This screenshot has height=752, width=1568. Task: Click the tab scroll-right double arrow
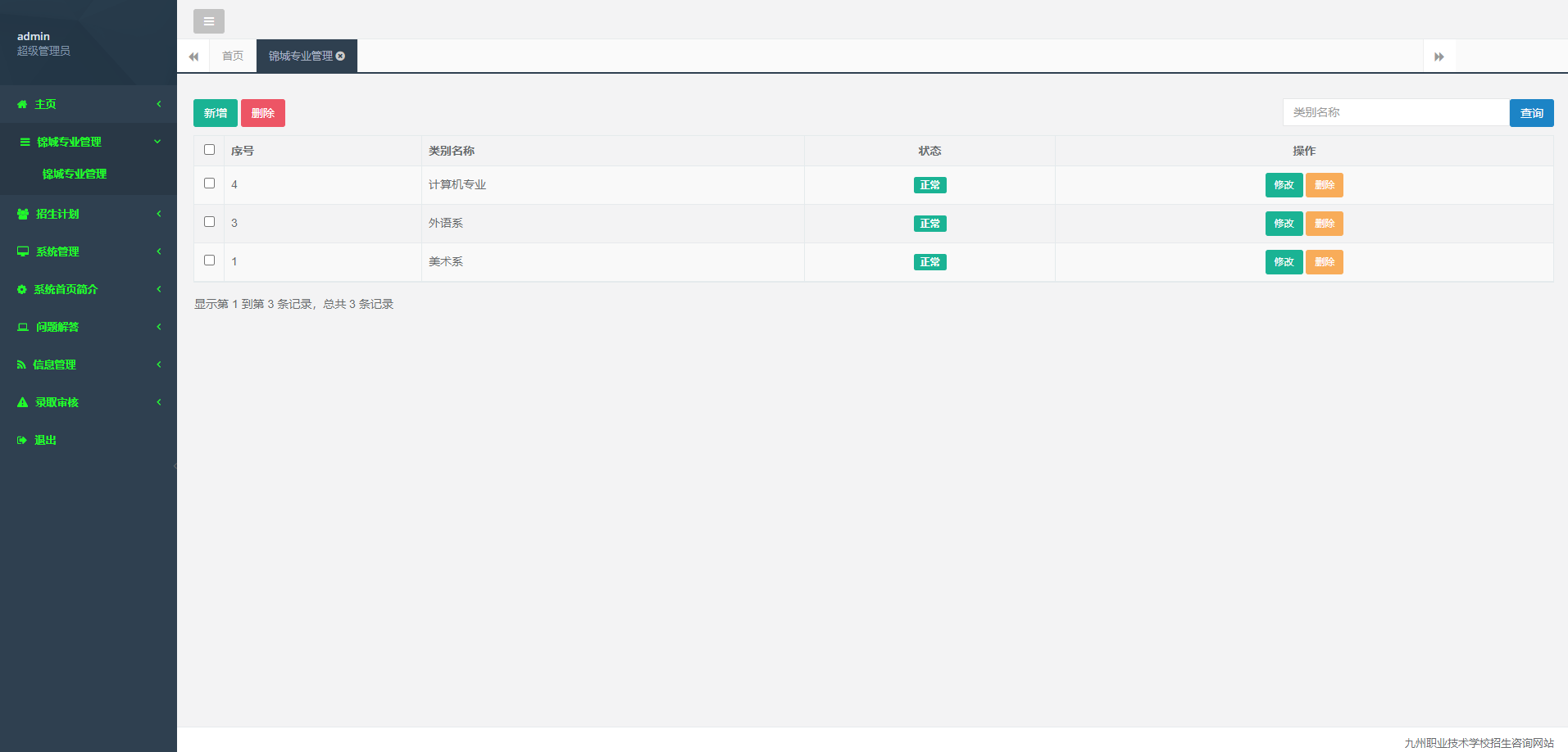tap(1438, 57)
